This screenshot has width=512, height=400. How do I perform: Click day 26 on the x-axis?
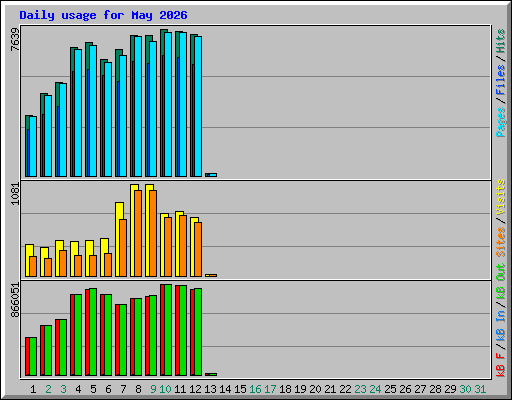(405, 389)
